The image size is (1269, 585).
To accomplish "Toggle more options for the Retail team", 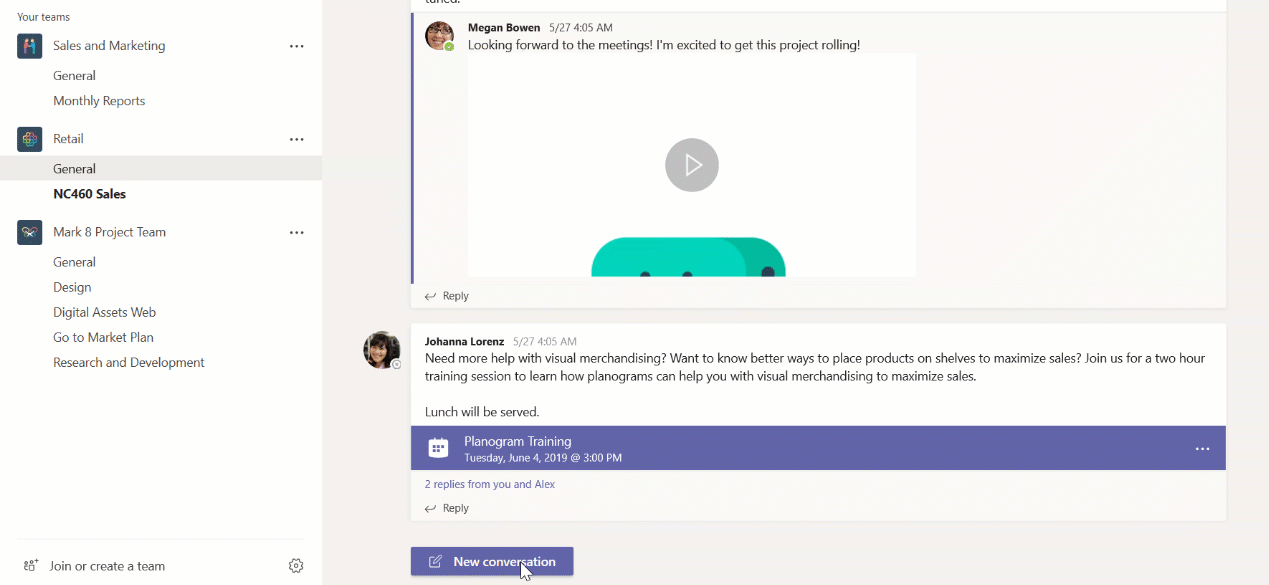I will (x=296, y=138).
